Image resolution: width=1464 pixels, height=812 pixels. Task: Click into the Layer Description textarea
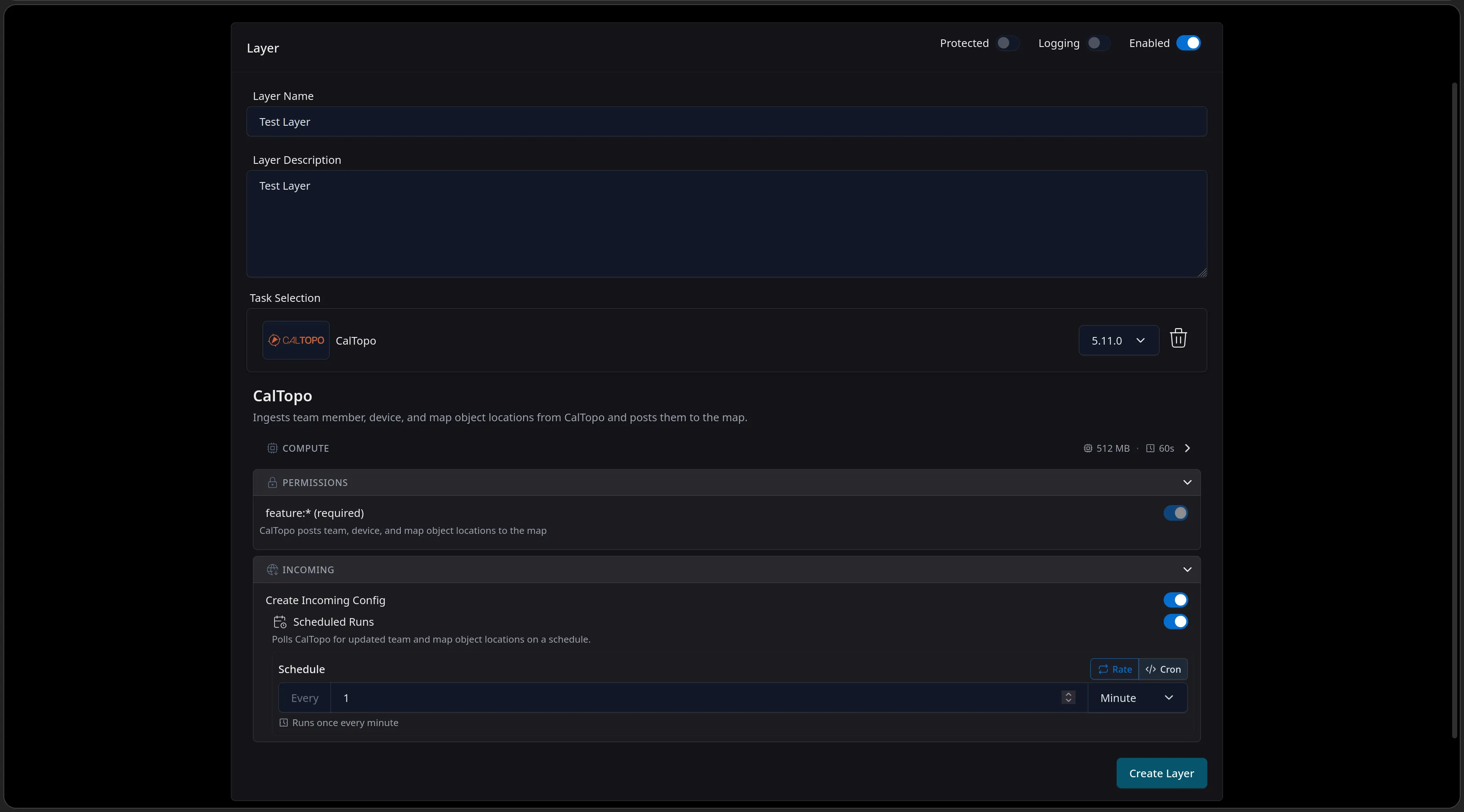pos(726,224)
